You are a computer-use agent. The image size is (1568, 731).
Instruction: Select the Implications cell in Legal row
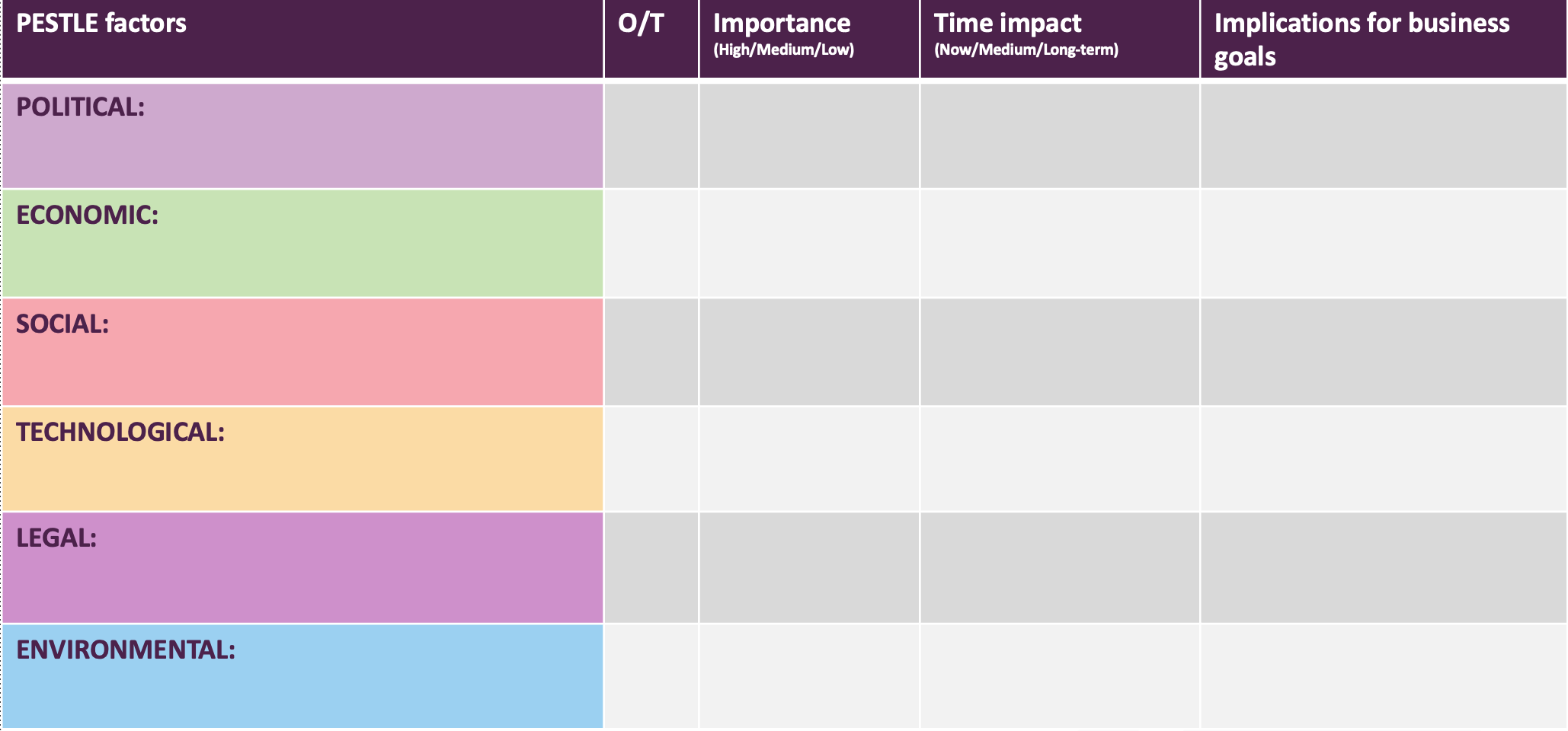[x=1383, y=567]
